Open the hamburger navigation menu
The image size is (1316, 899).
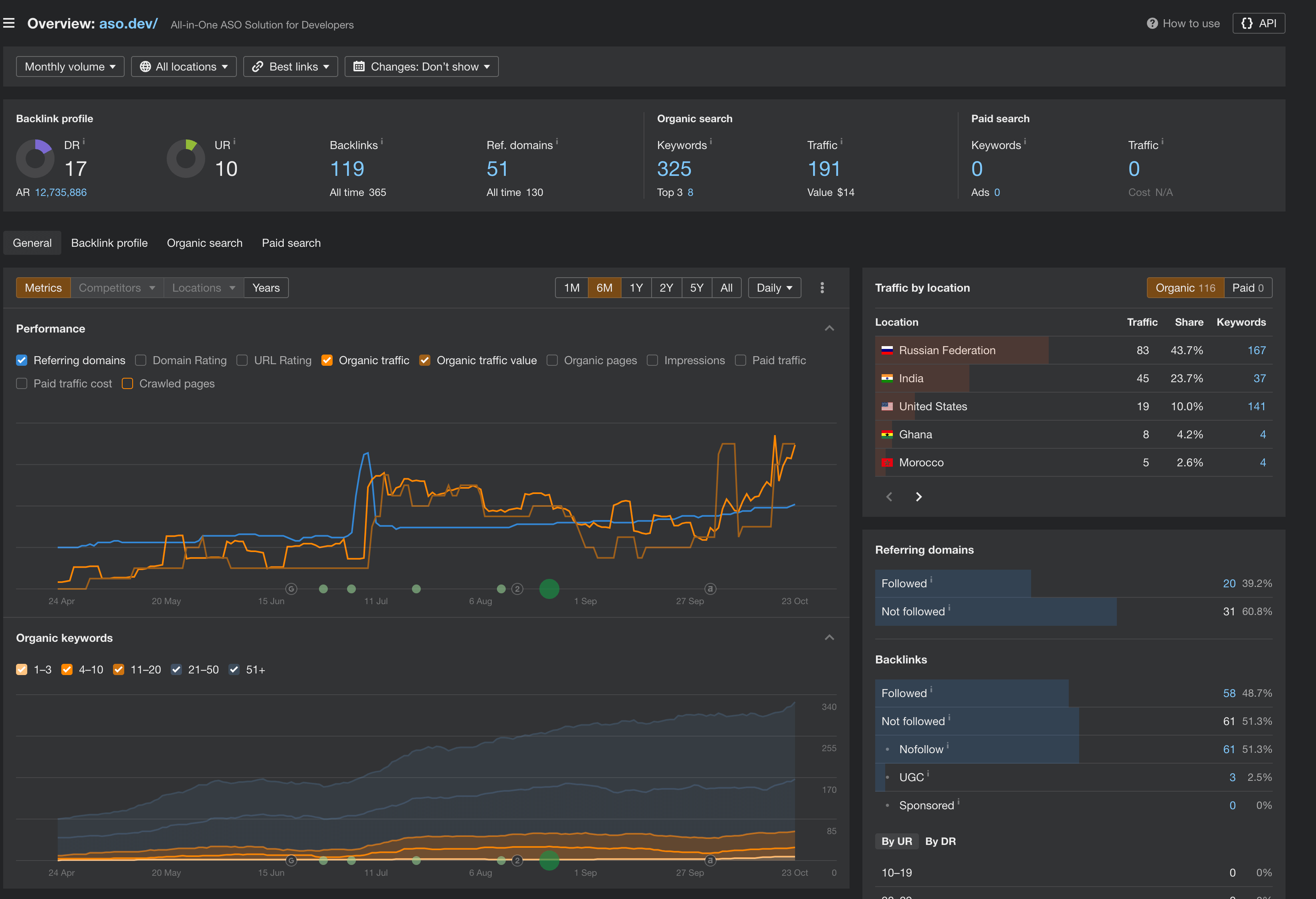pyautogui.click(x=9, y=23)
